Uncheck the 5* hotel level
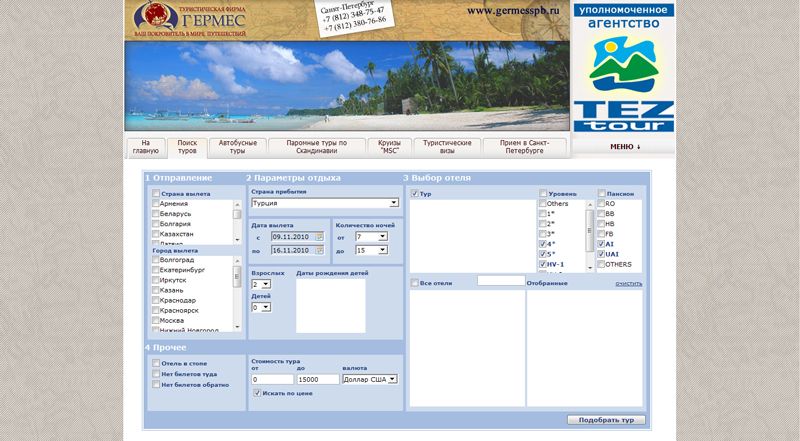 tap(543, 254)
